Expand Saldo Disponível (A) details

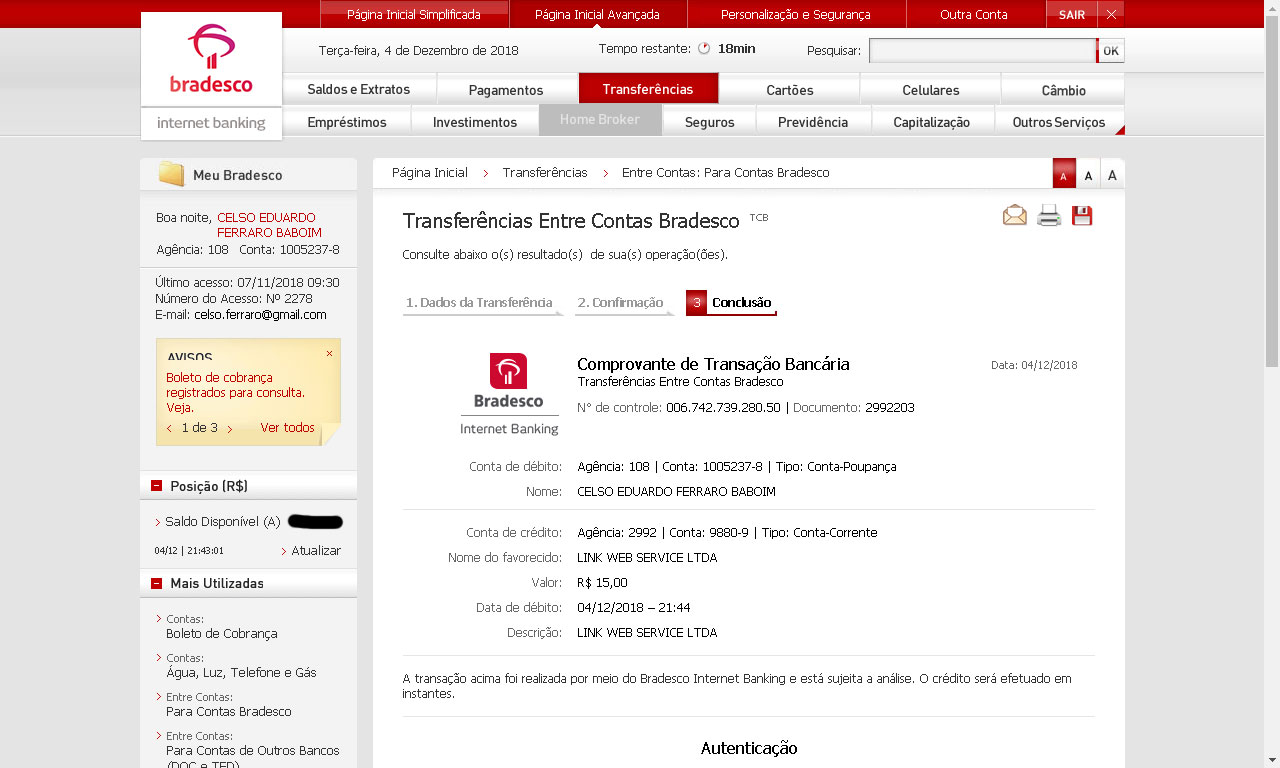coord(158,522)
